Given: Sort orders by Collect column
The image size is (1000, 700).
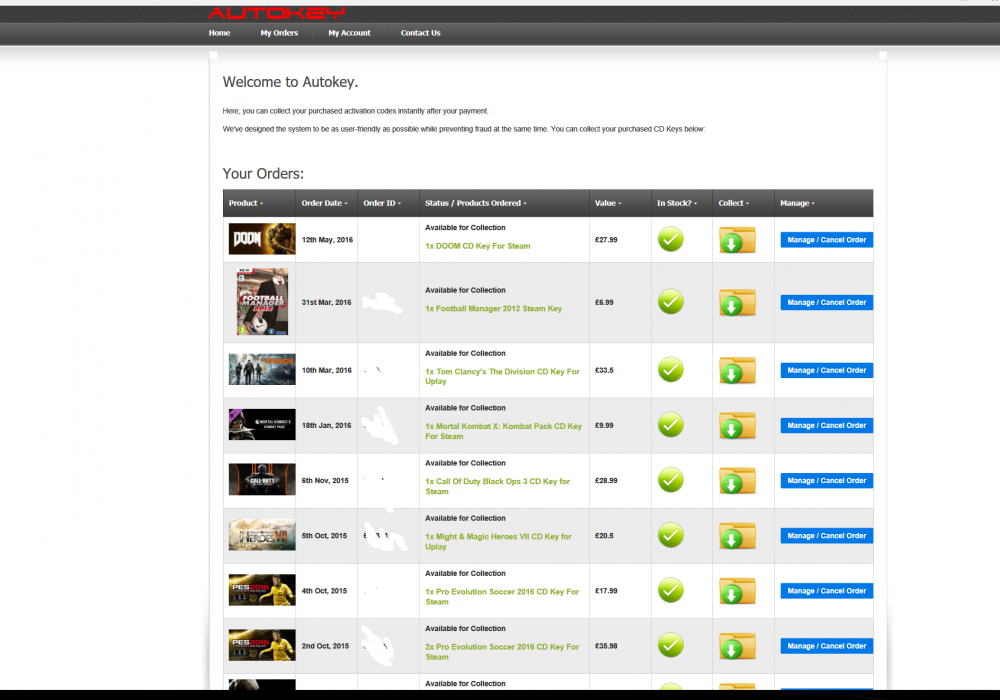Looking at the screenshot, I should pyautogui.click(x=733, y=203).
